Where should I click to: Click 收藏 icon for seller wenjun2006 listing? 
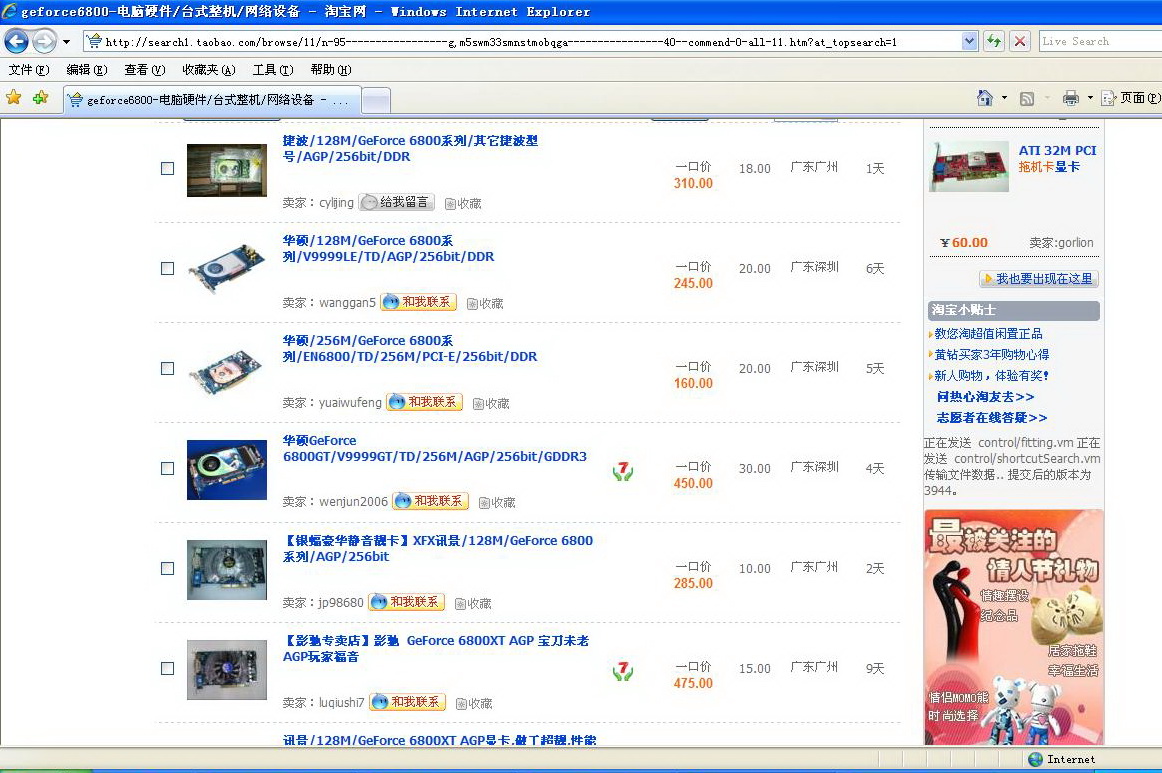[x=497, y=503]
